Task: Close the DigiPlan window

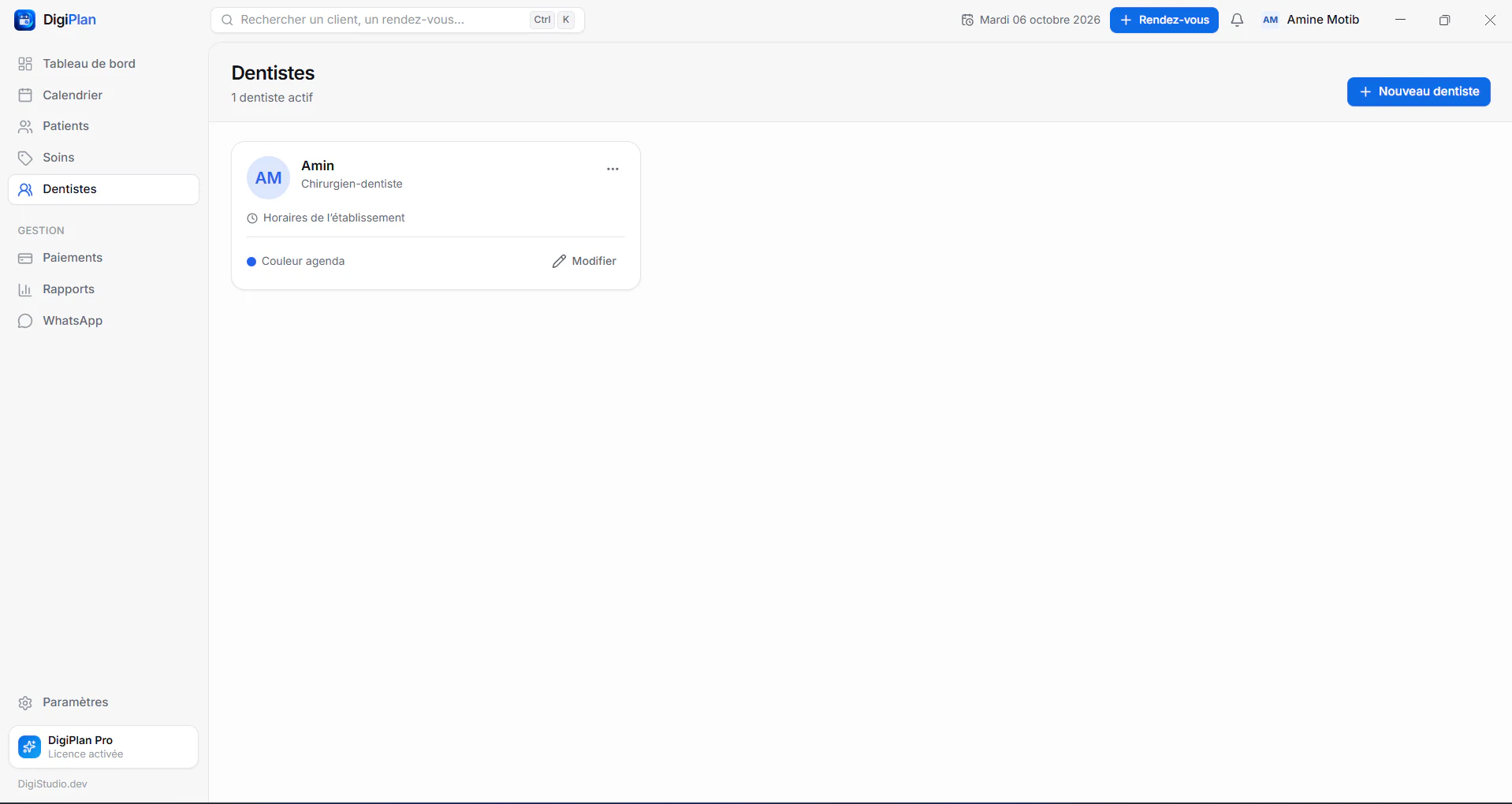Action: click(x=1490, y=20)
